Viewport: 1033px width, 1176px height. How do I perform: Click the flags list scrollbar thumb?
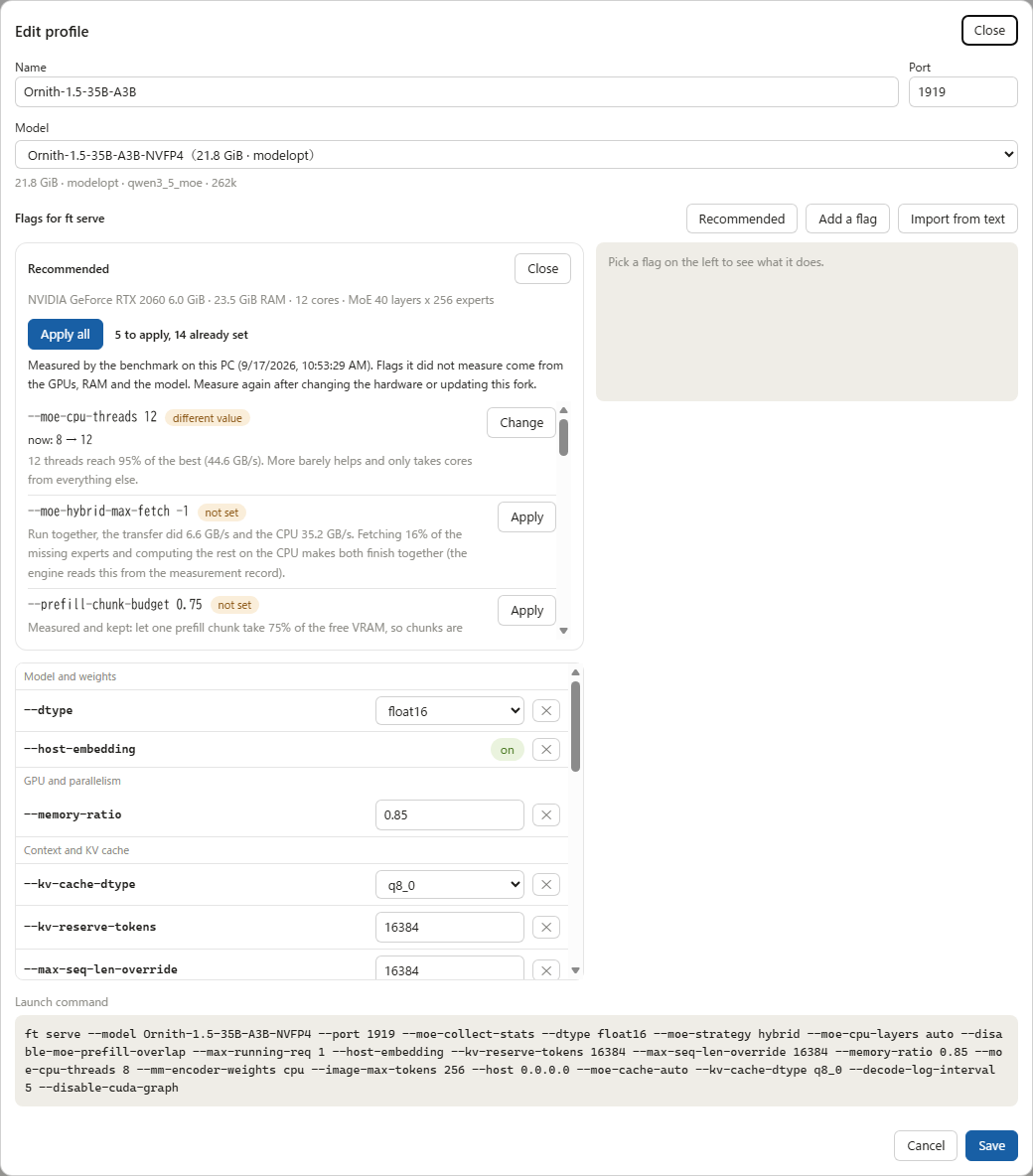(575, 726)
